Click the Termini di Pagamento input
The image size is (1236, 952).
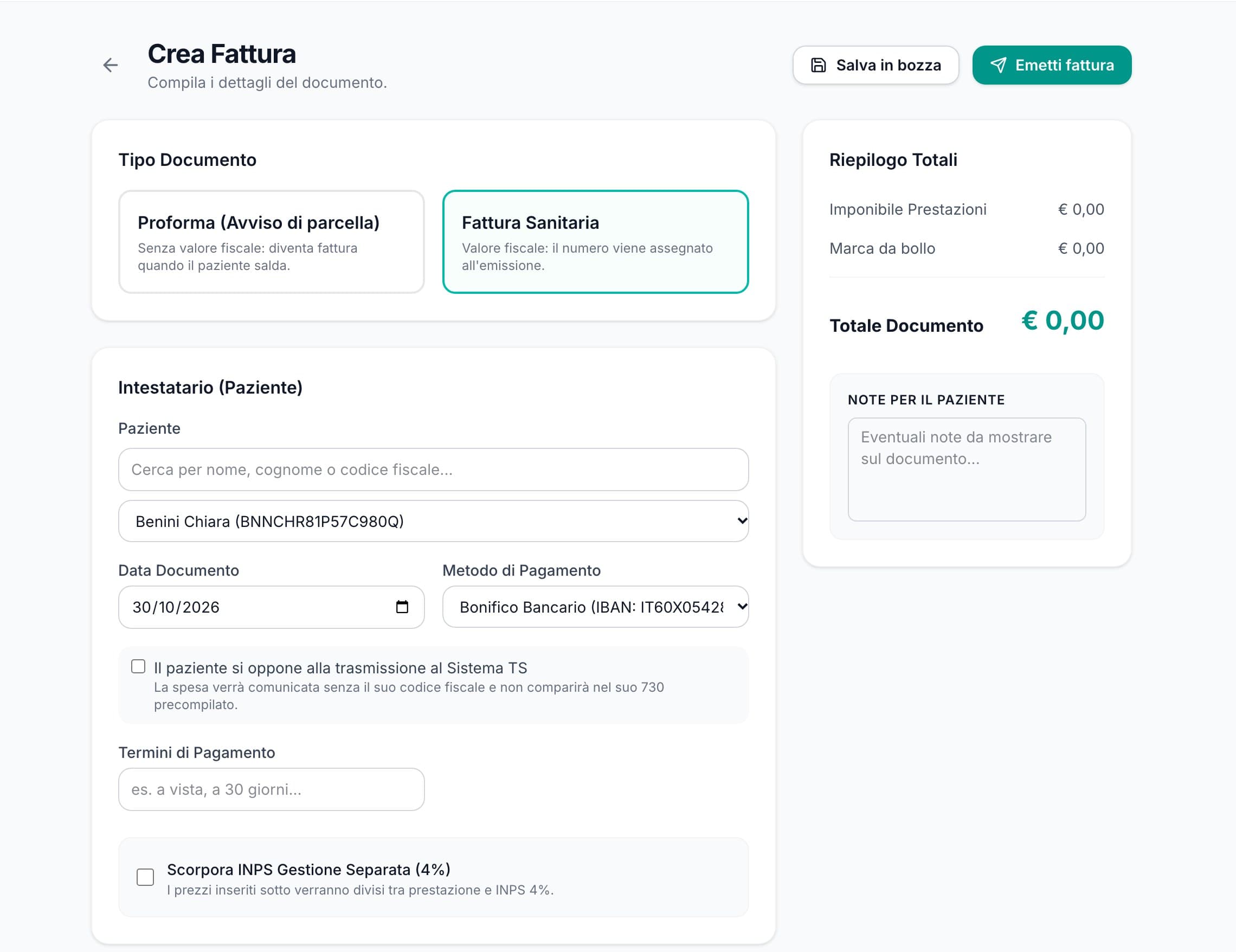point(272,789)
